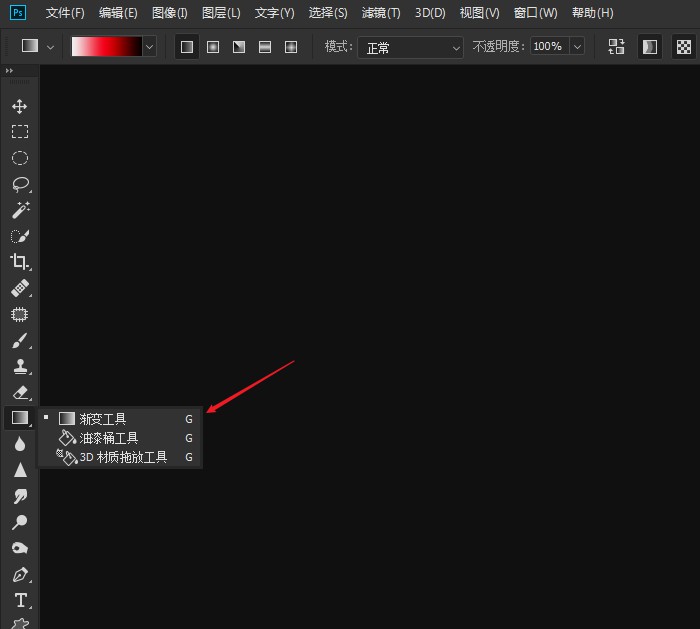Switch to diamond gradient style
The image size is (700, 629).
point(291,46)
